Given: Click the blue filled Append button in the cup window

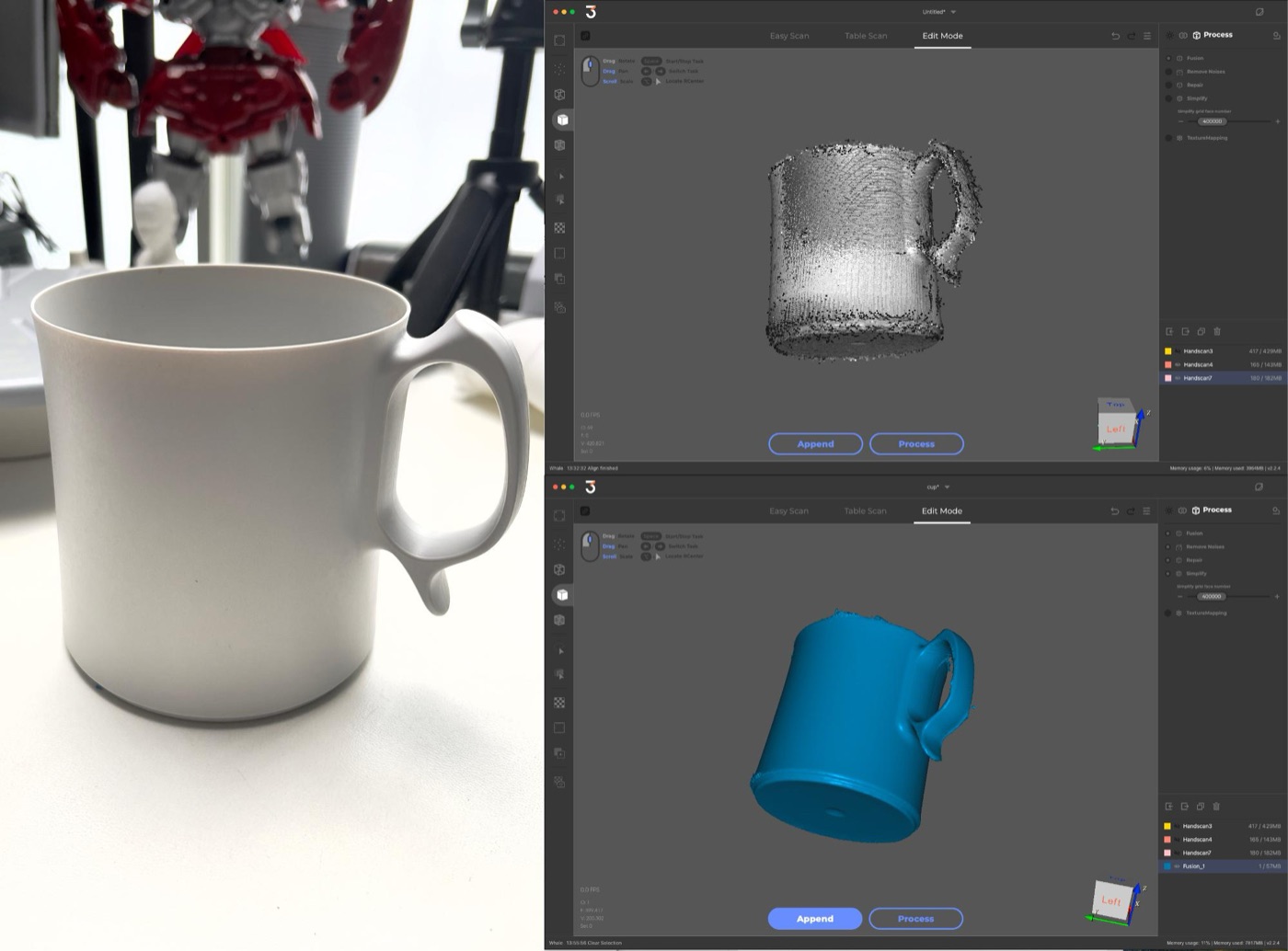Looking at the screenshot, I should pyautogui.click(x=815, y=918).
